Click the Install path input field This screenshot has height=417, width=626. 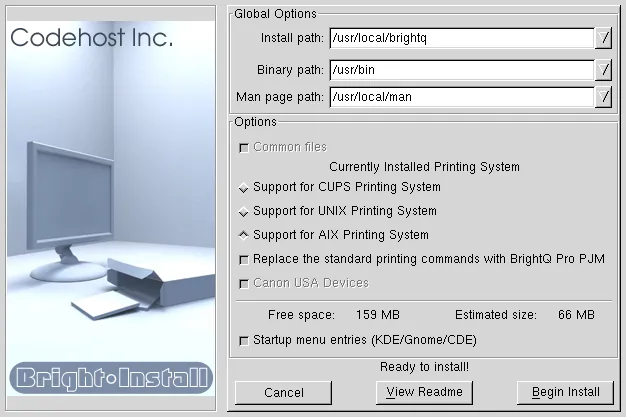[462, 38]
